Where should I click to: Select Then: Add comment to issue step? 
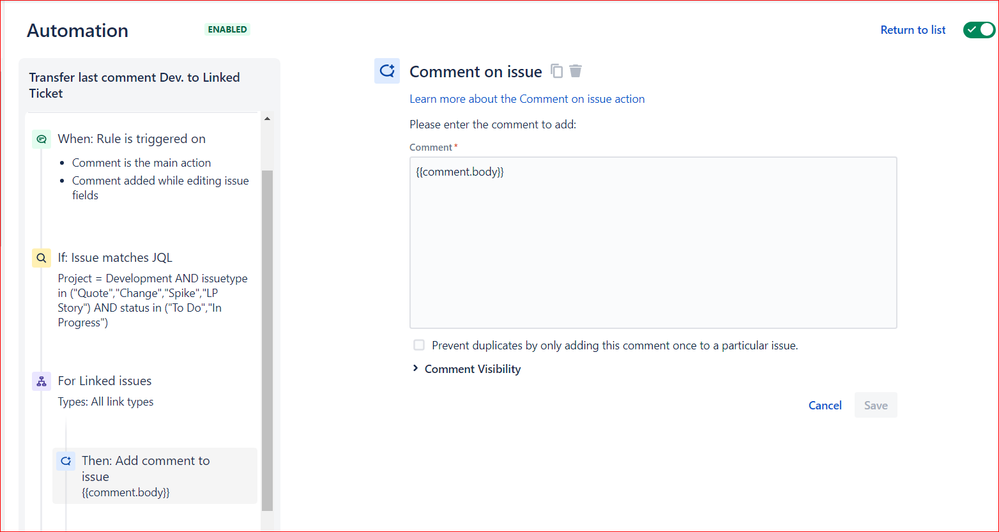click(155, 476)
